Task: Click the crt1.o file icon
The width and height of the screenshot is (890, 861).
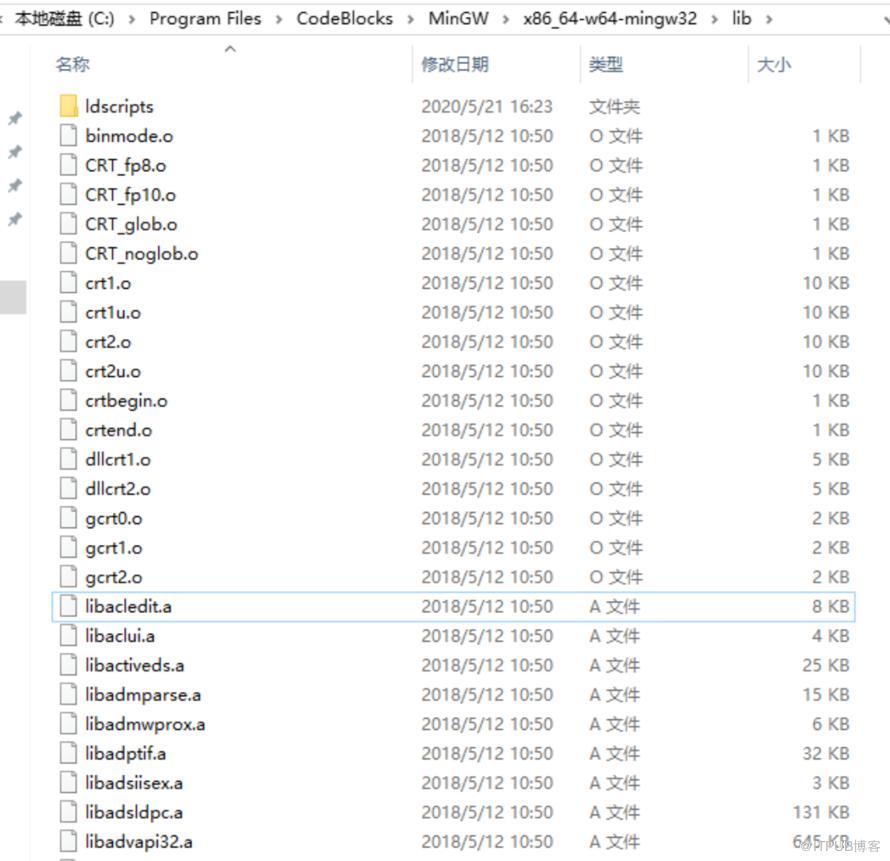Action: click(68, 283)
